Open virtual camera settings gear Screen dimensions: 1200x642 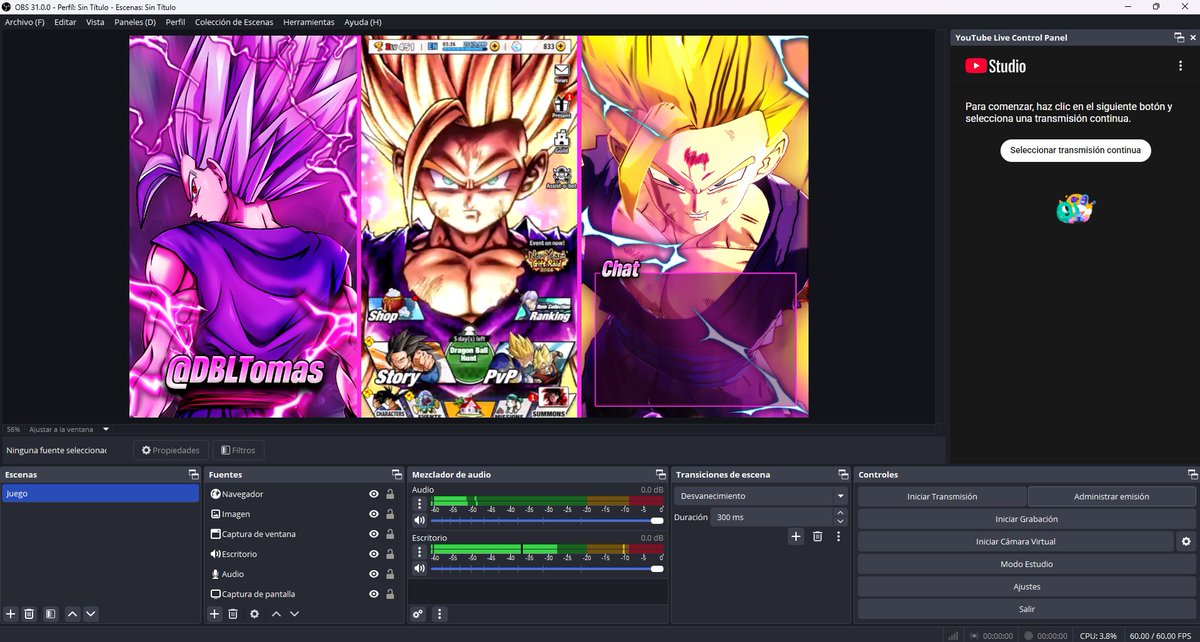click(1186, 541)
